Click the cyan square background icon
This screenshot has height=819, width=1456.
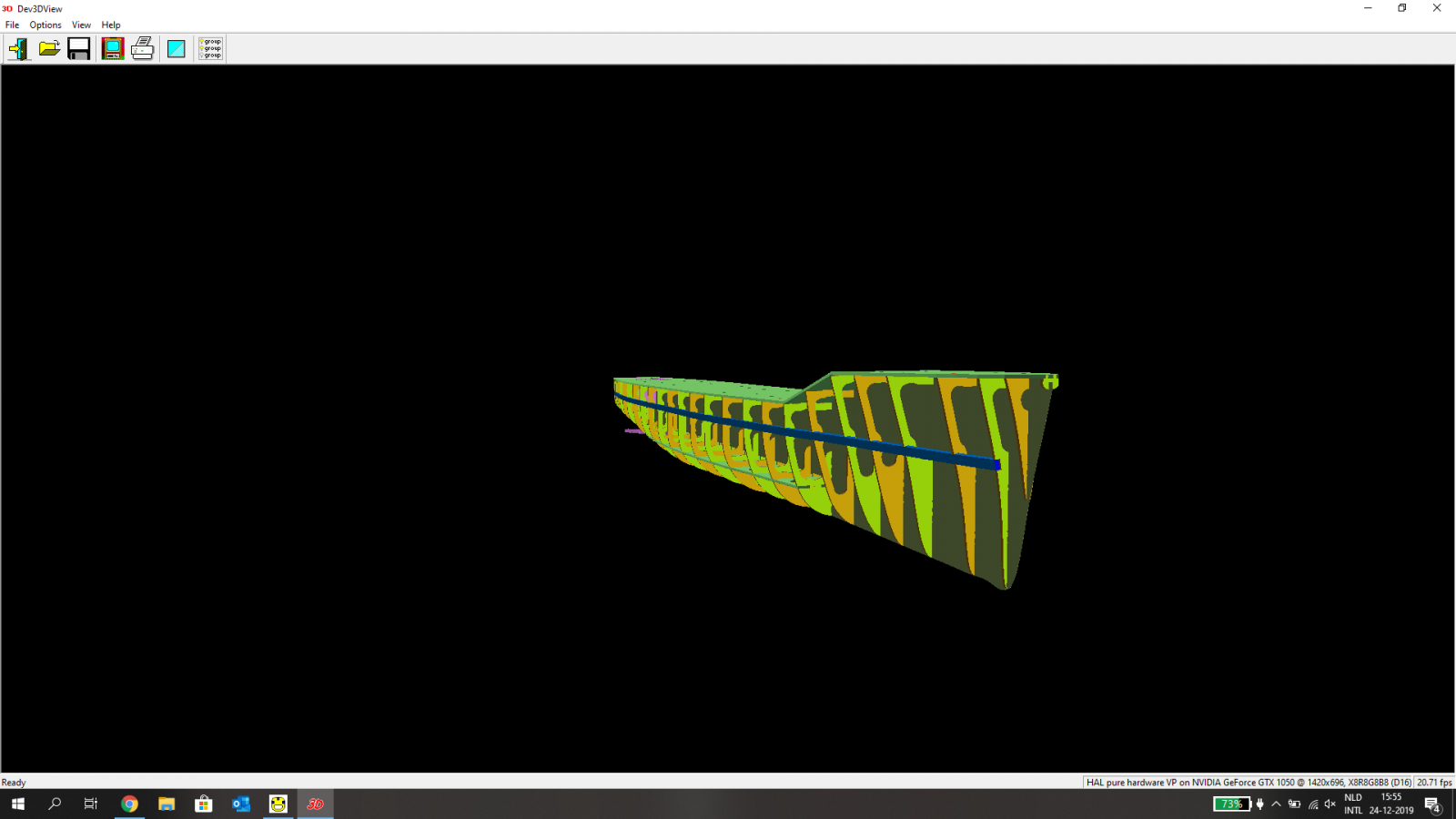pos(177,49)
